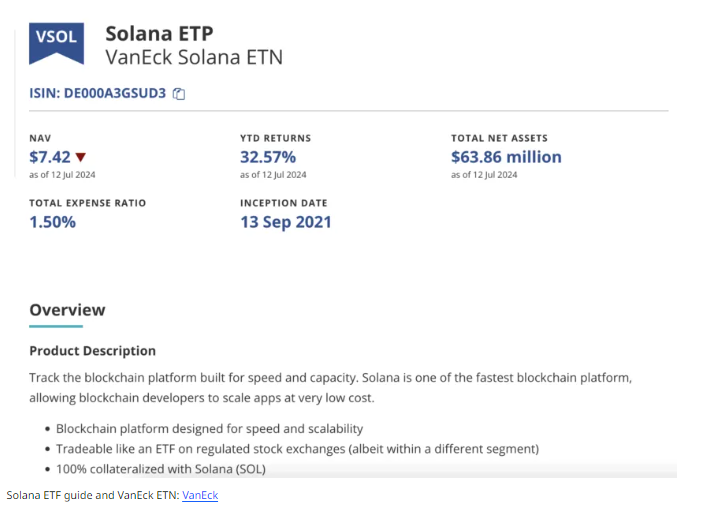Screen dimensions: 705x506
Task: Click the bullet about regulated stock exchanges
Action: (x=297, y=448)
